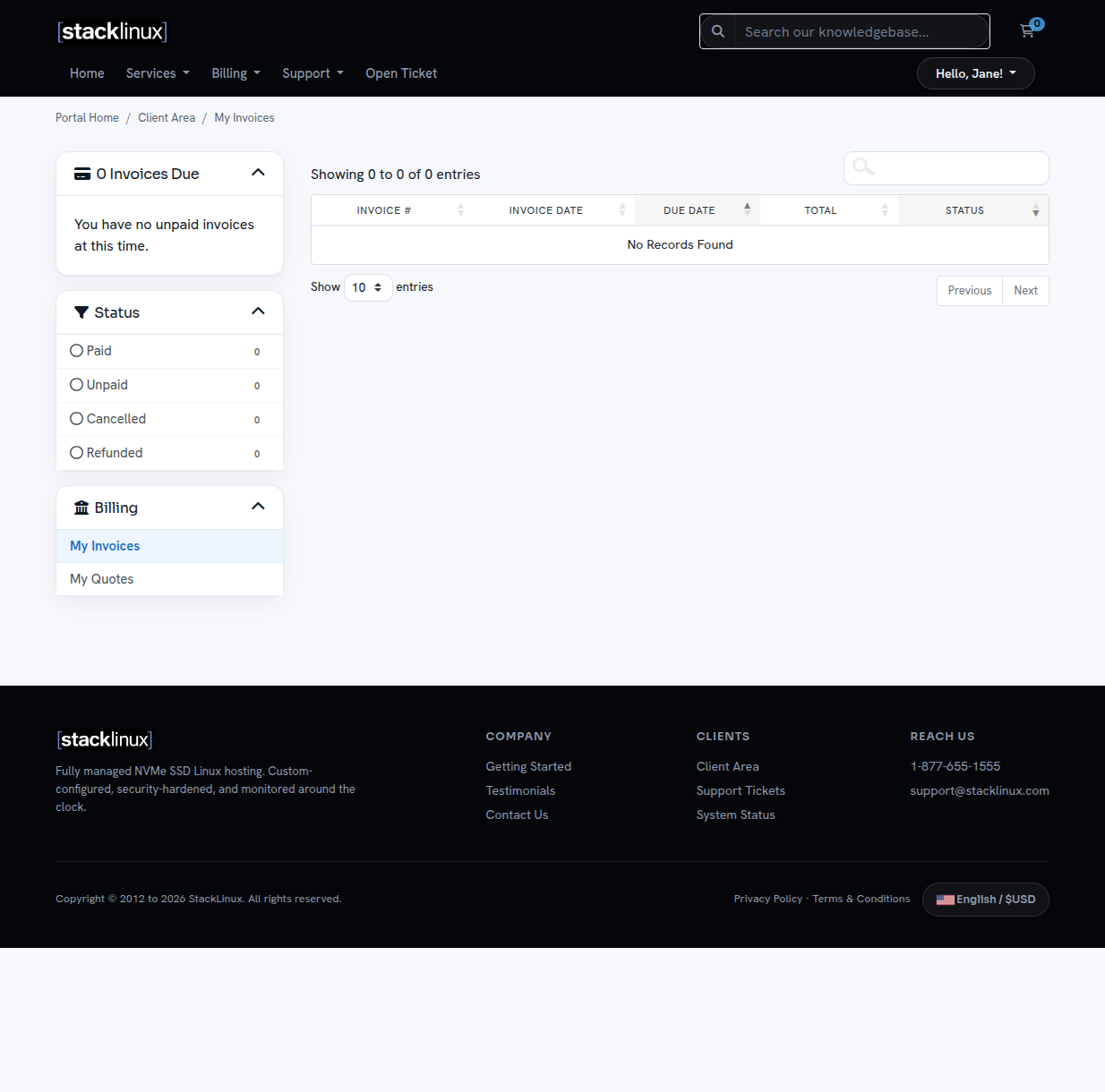Image resolution: width=1105 pixels, height=1092 pixels.
Task: Open Terms & Conditions footer link
Action: click(x=861, y=899)
